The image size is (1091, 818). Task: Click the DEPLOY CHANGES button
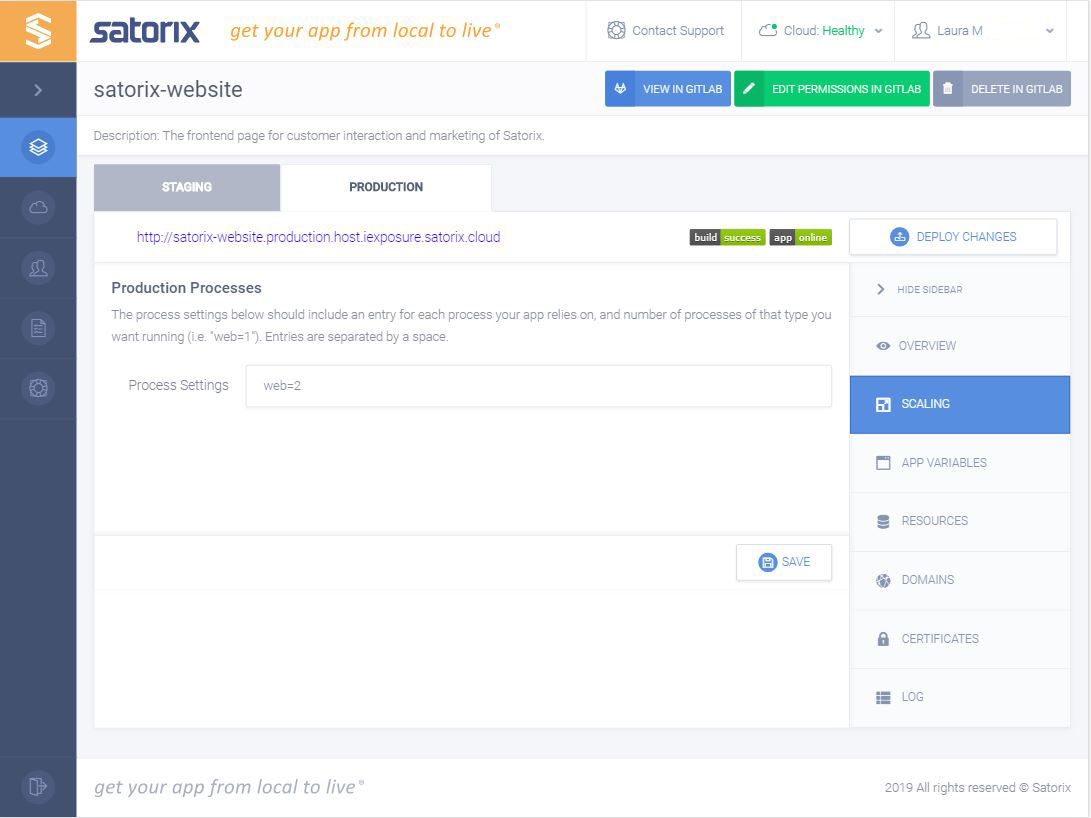pos(952,236)
